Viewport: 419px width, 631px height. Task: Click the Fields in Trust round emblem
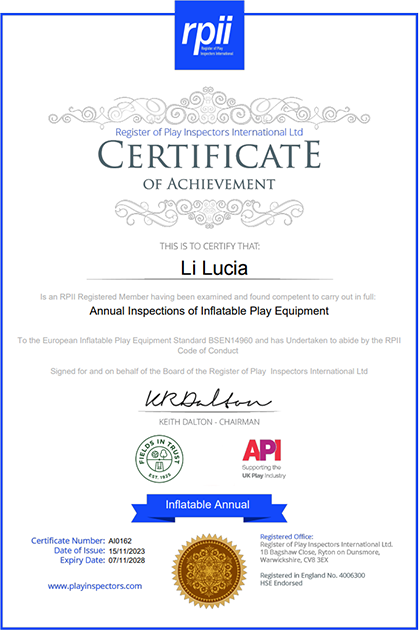(x=159, y=459)
